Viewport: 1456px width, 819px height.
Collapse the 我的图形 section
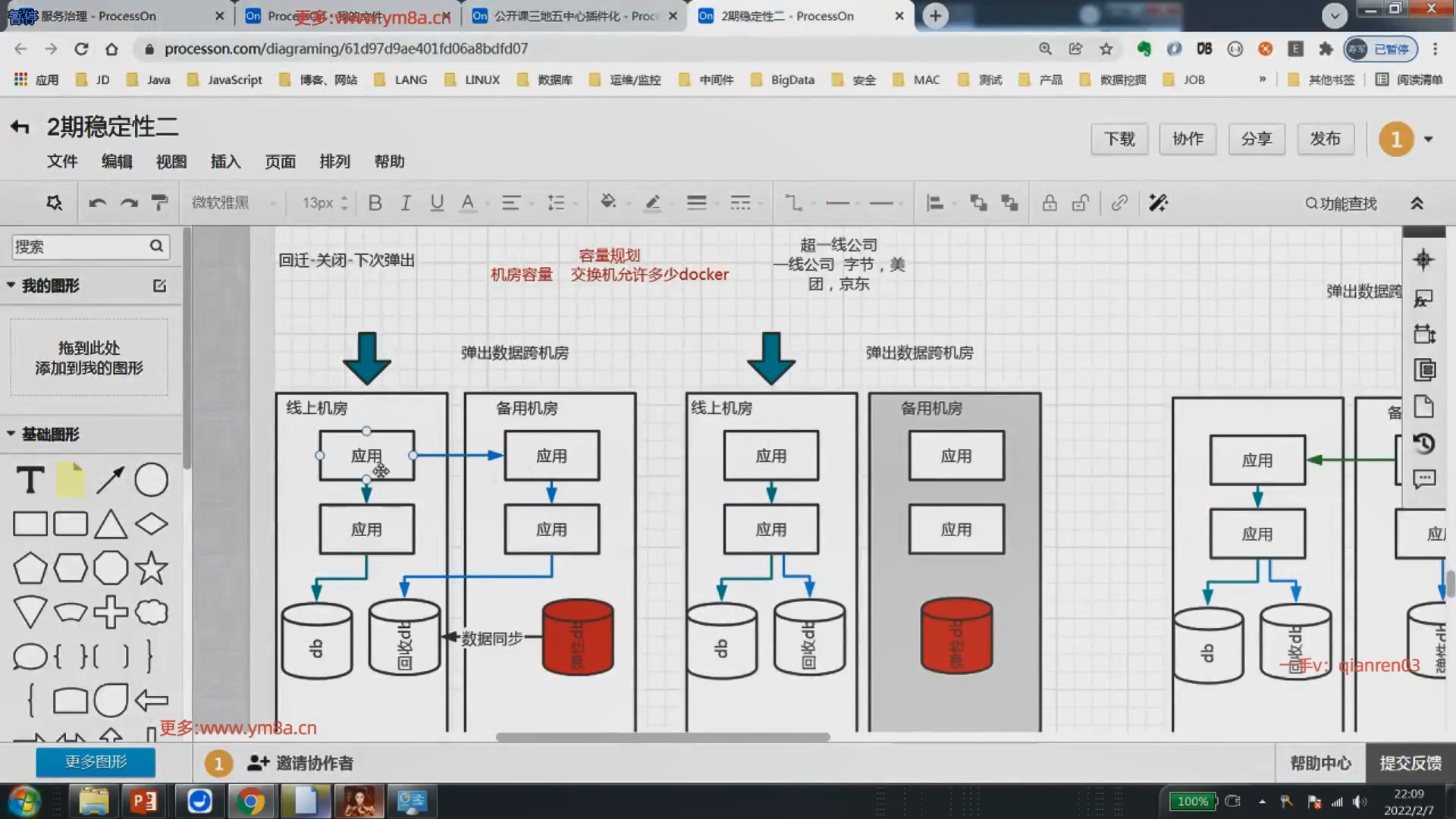coord(11,285)
